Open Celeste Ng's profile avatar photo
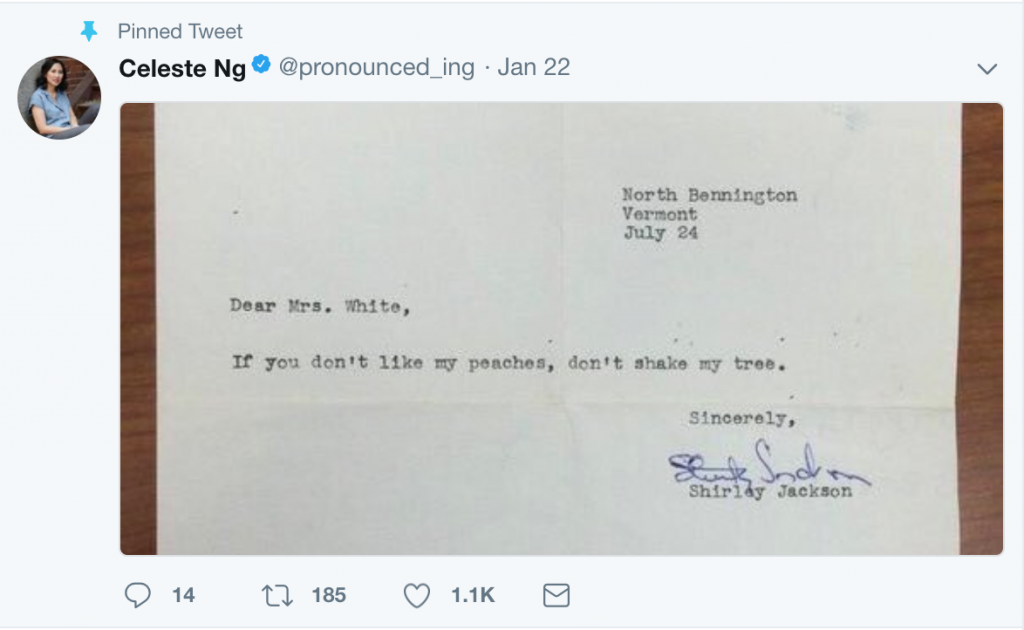 pos(59,97)
